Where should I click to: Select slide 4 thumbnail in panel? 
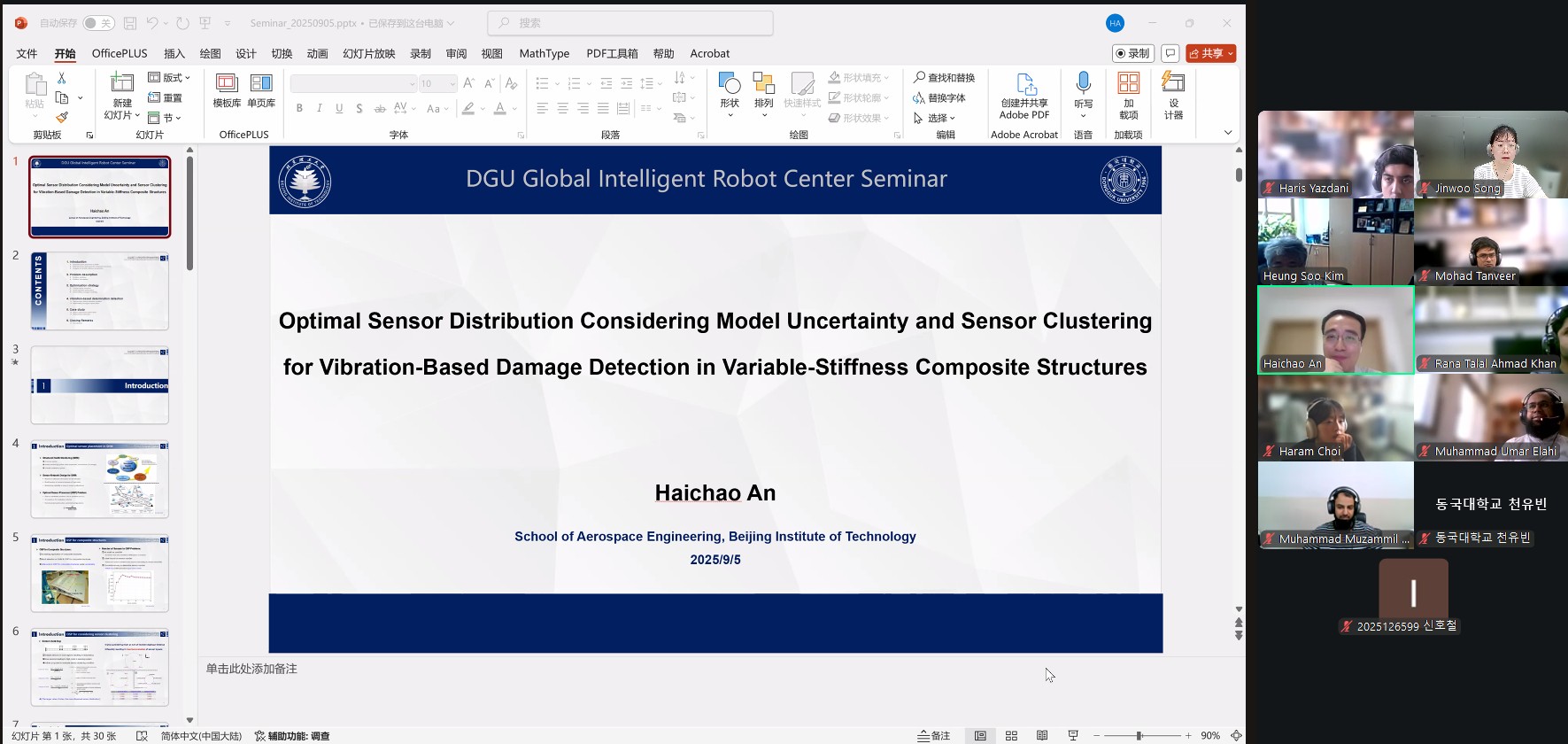point(99,479)
